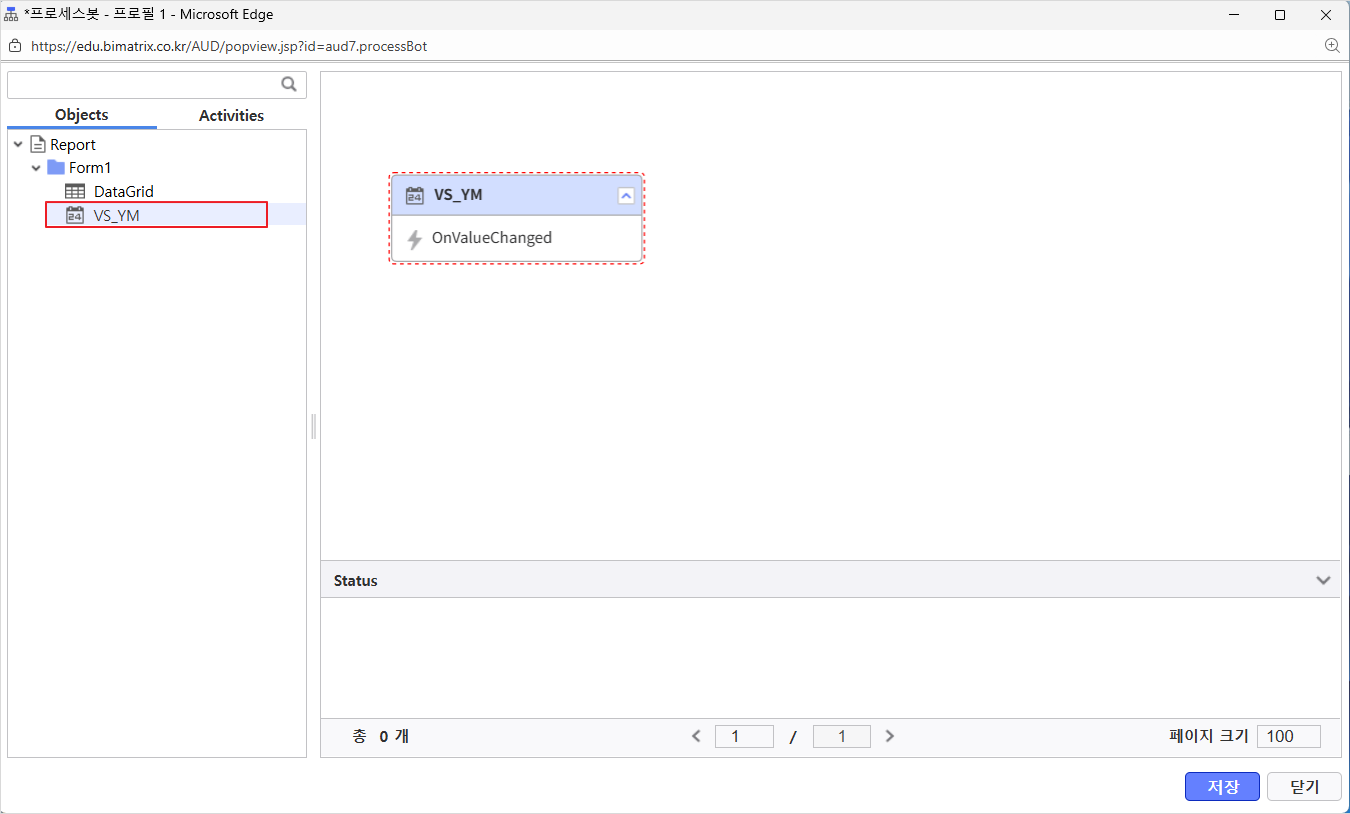The image size is (1350, 814).
Task: Collapse the Status panel chevron
Action: (x=1323, y=580)
